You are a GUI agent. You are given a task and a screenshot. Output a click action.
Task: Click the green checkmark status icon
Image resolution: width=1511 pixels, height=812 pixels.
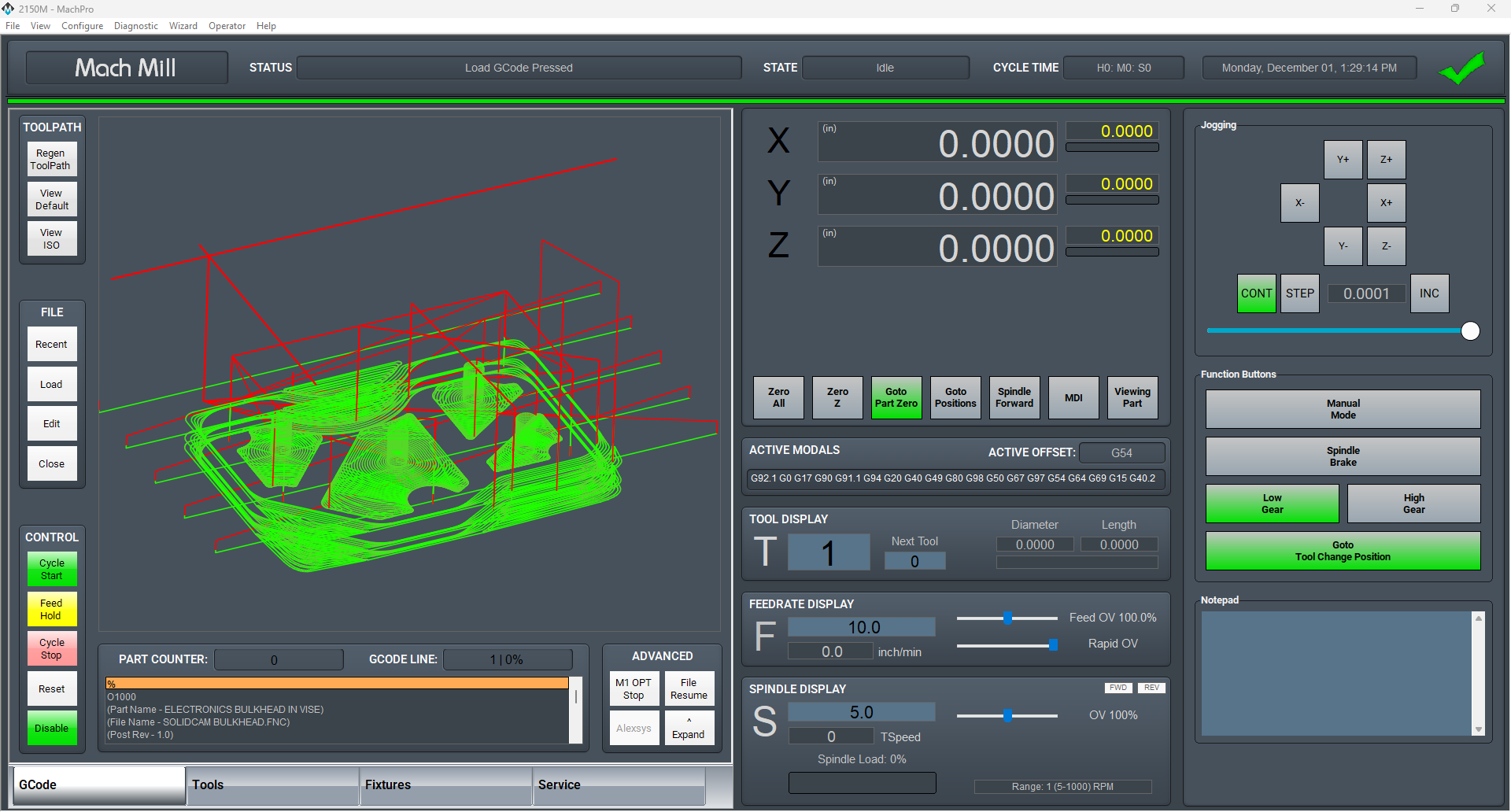pos(1461,68)
